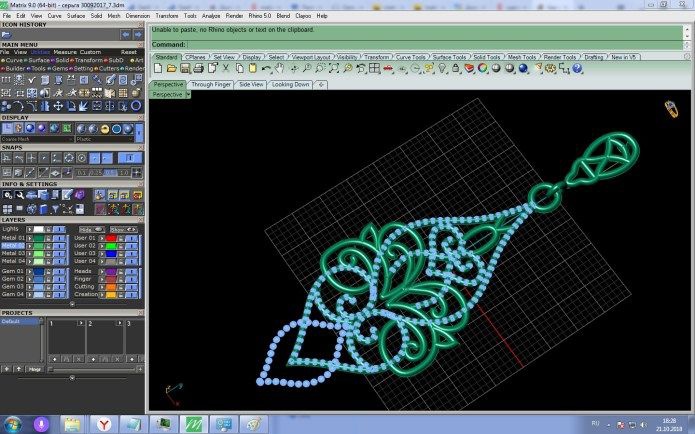
Task: Click the blue ring circle icon in Main Menu
Action: [x=136, y=106]
